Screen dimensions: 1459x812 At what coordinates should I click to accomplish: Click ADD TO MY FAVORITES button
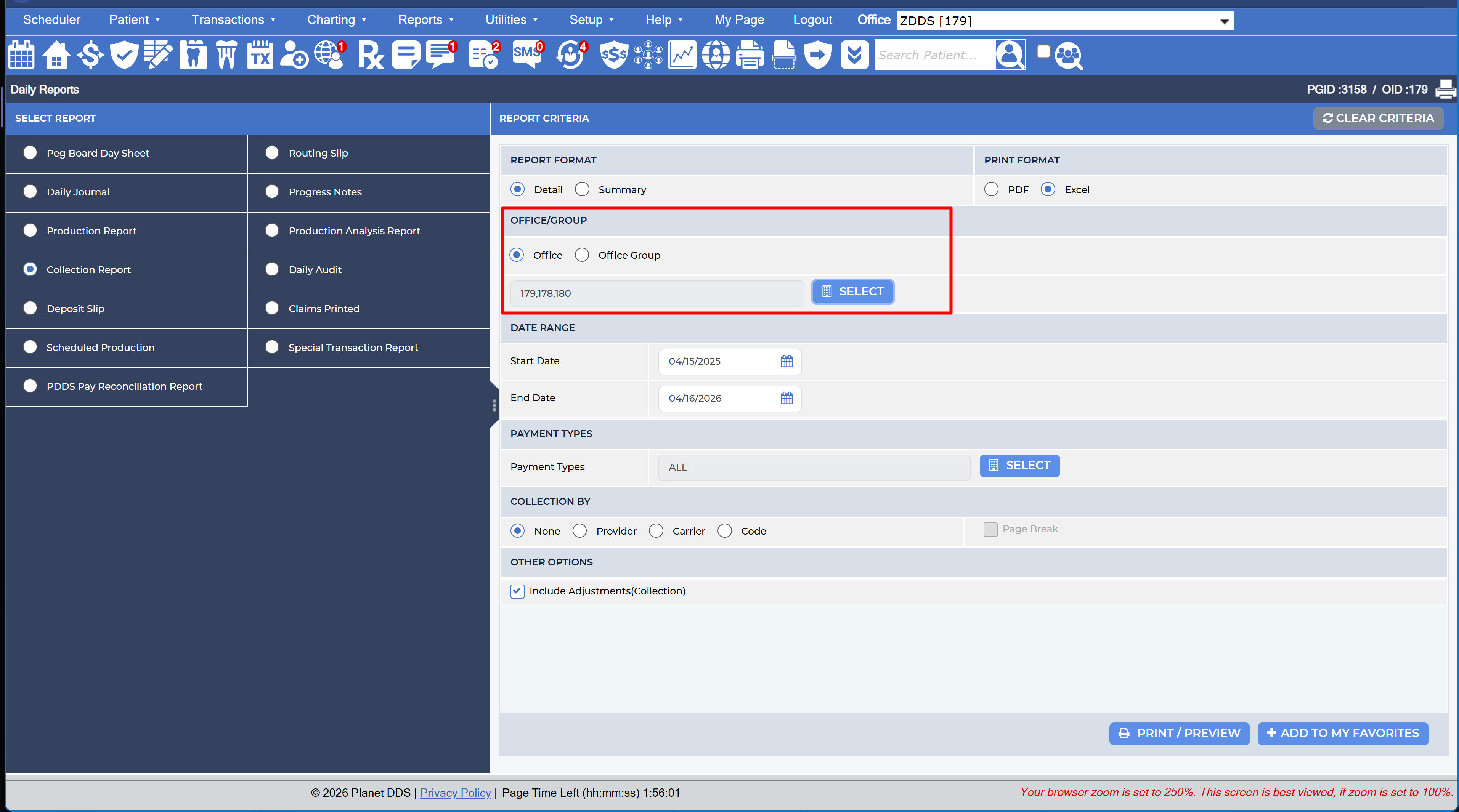click(1343, 733)
